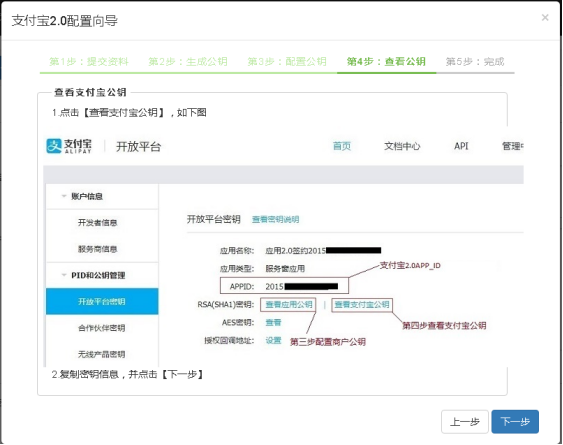Collapse the PID和公钥管理 section arrow
This screenshot has width=563, height=445.
(64, 275)
